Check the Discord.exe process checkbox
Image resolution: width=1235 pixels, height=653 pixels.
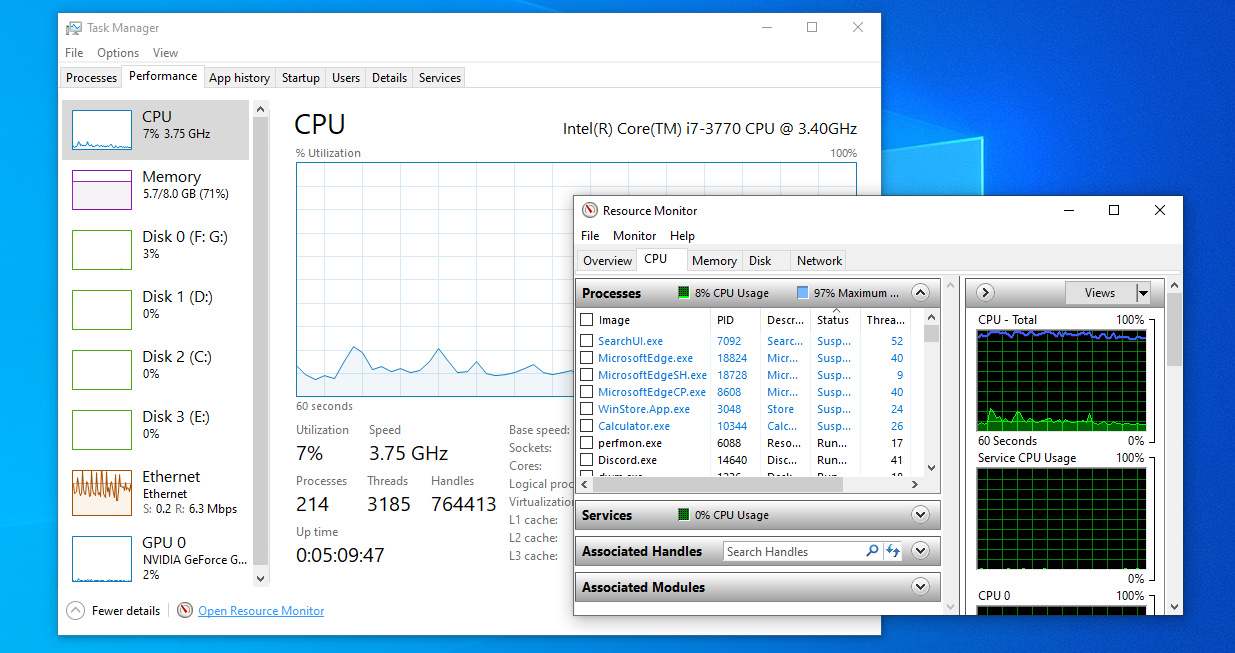(x=587, y=460)
